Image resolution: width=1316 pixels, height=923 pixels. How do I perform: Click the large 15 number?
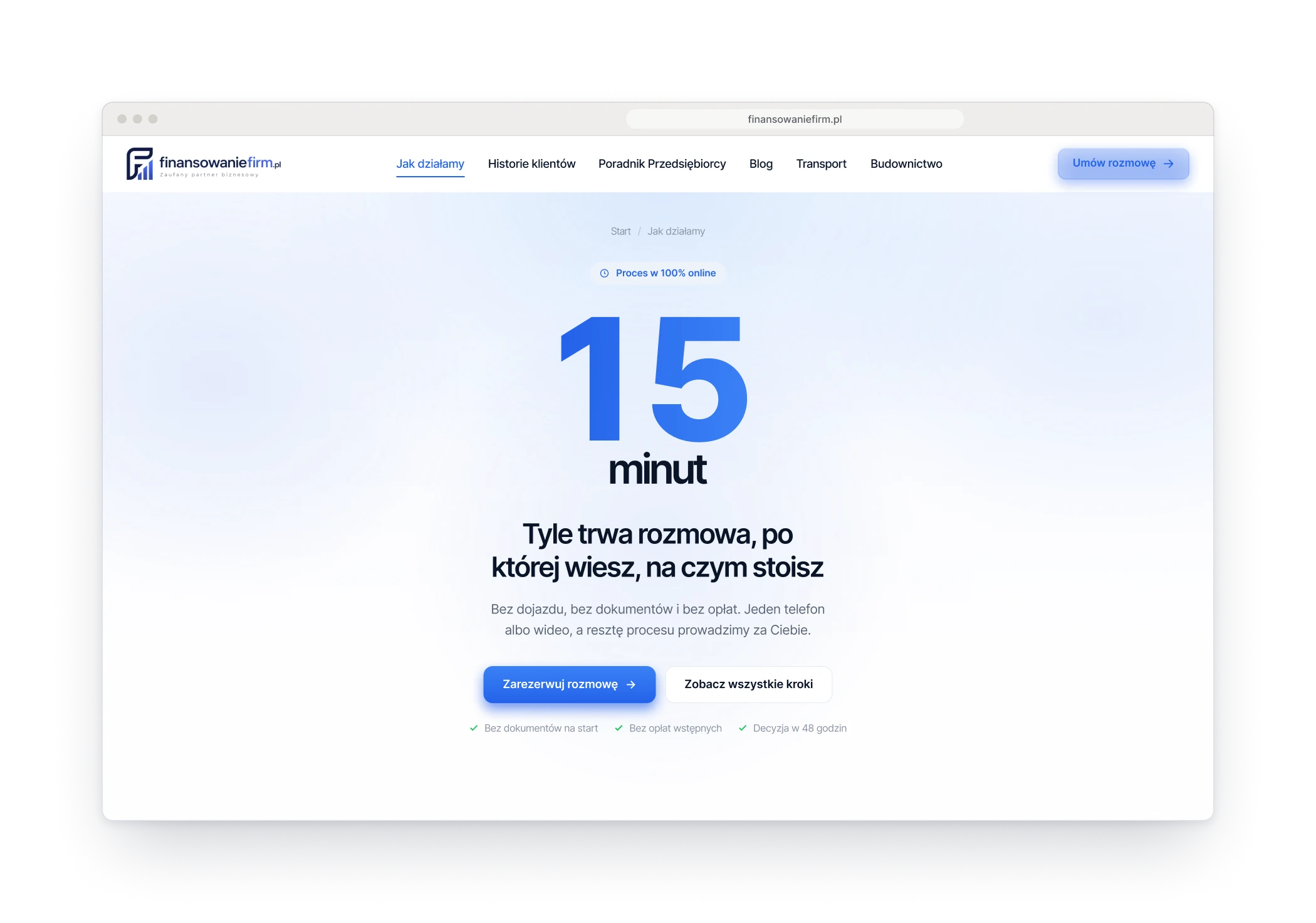coord(655,378)
